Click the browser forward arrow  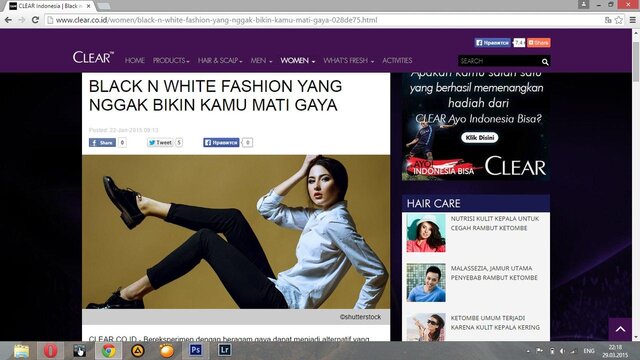[22, 20]
